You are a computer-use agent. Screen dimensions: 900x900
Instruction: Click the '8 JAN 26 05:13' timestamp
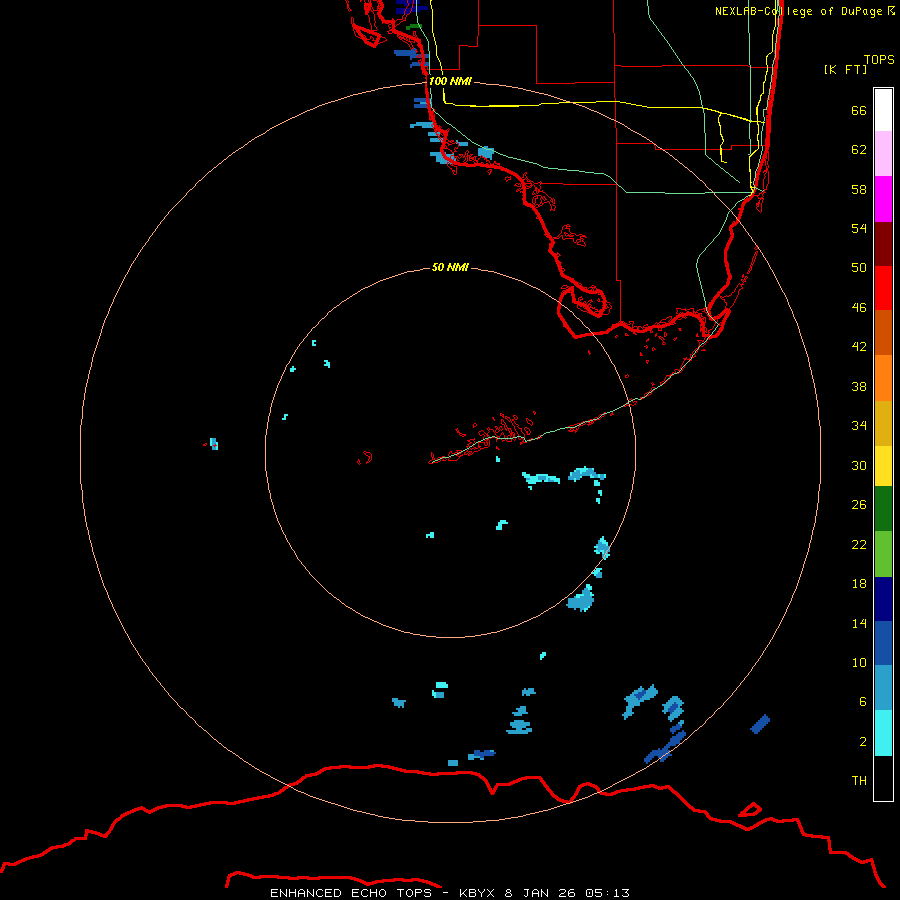pyautogui.click(x=567, y=893)
